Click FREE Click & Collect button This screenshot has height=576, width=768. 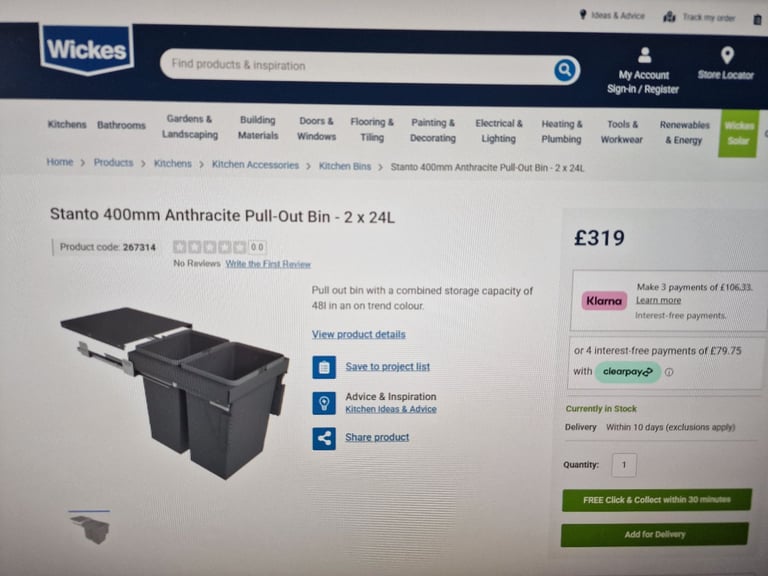tap(656, 500)
